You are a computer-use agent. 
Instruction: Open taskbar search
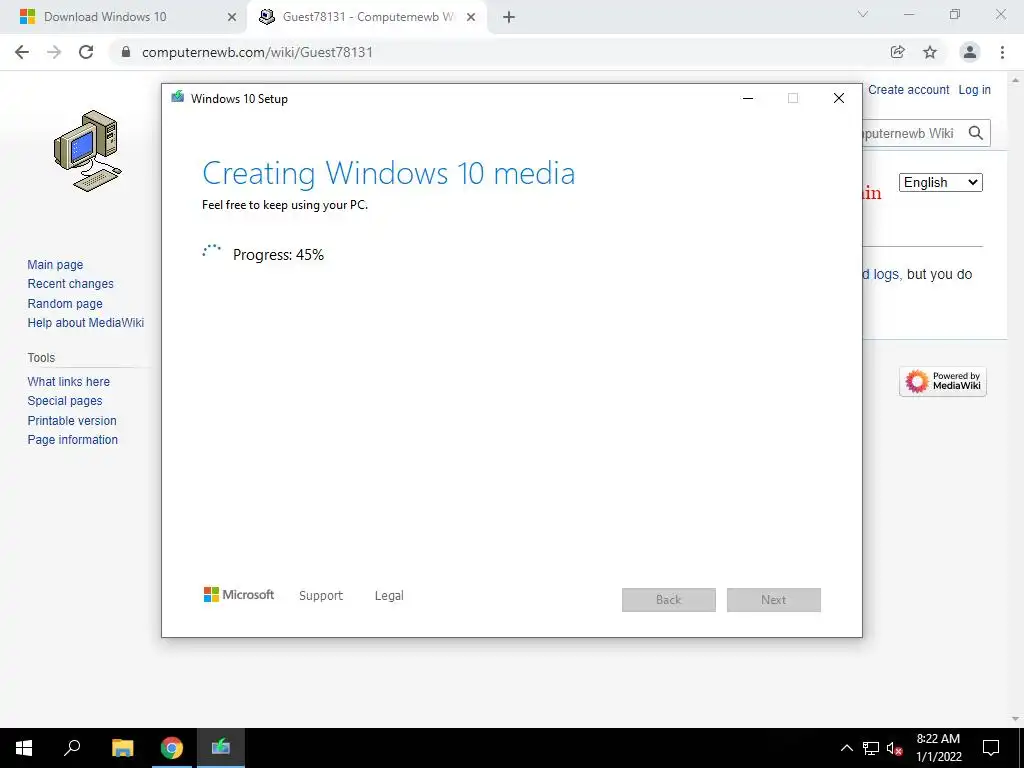point(72,748)
